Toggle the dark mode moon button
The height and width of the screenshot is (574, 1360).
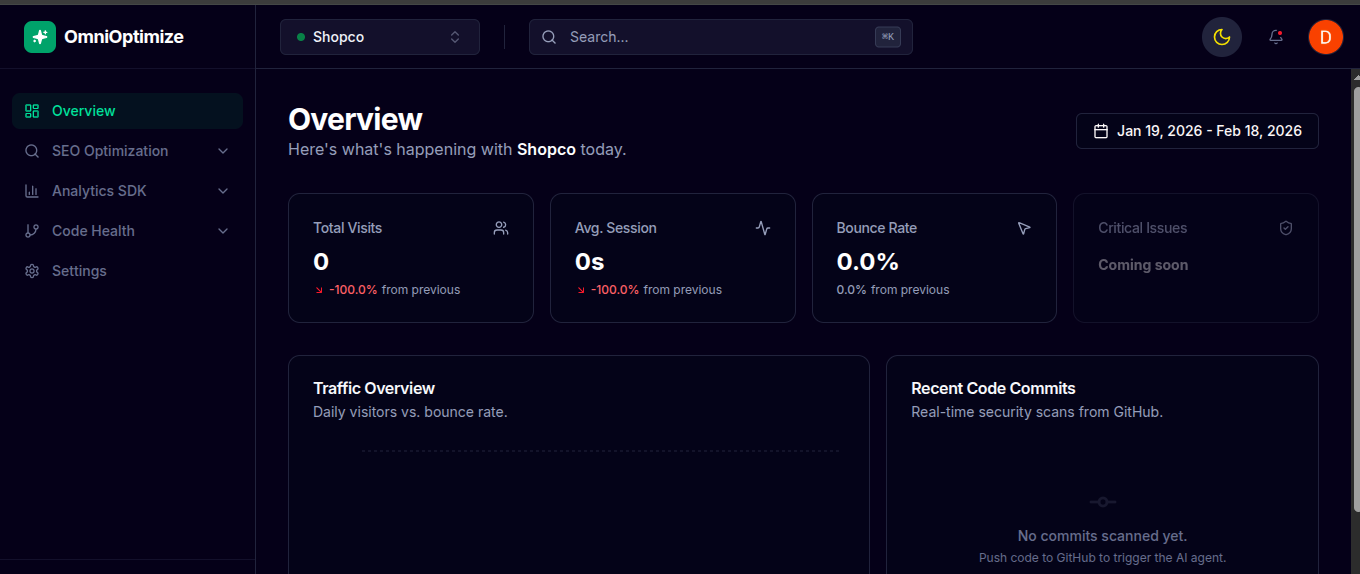(1221, 37)
